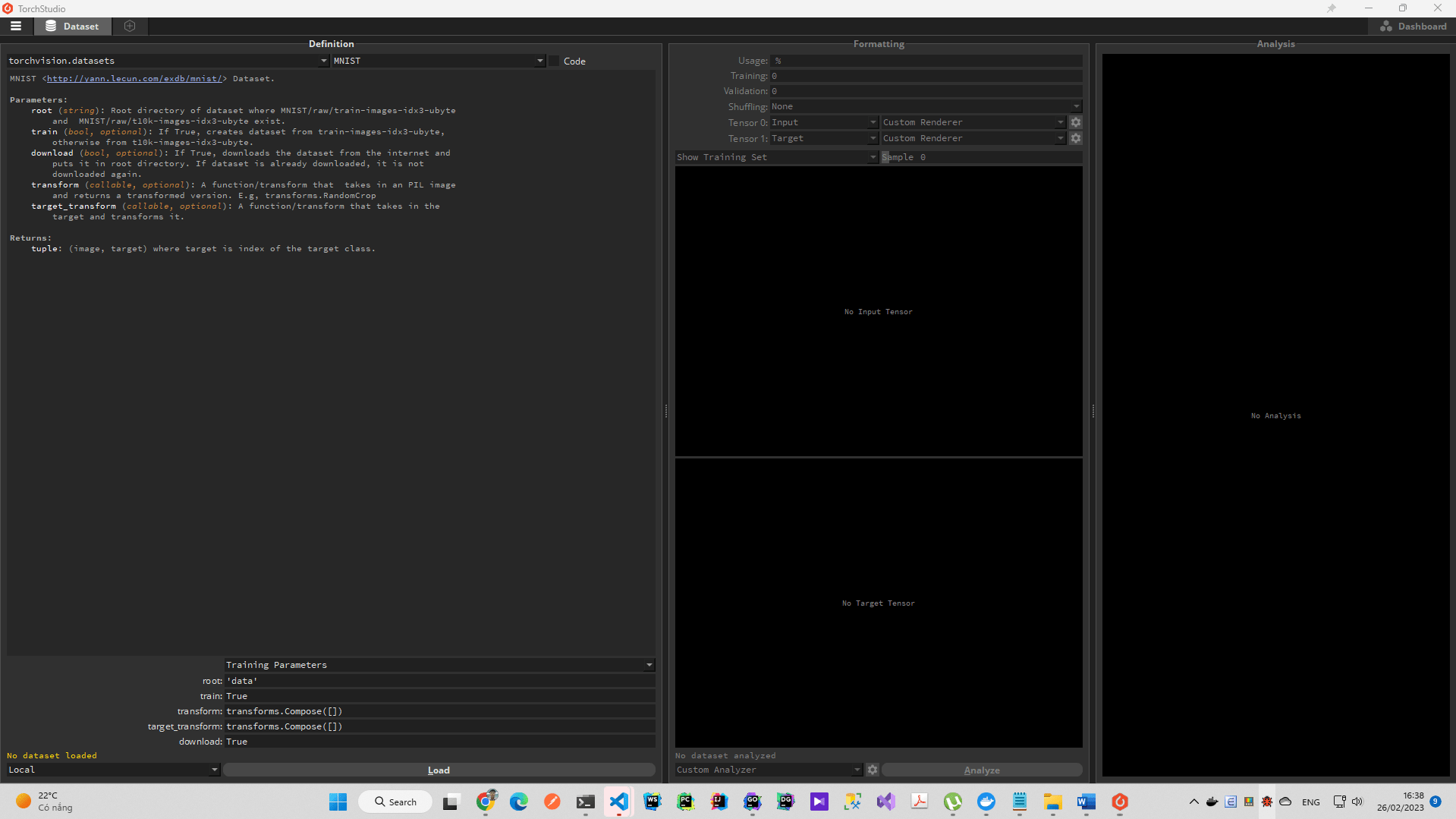The image size is (1456, 819).
Task: Open Tensor 0 Custom Renderer dropdown
Action: pyautogui.click(x=973, y=122)
